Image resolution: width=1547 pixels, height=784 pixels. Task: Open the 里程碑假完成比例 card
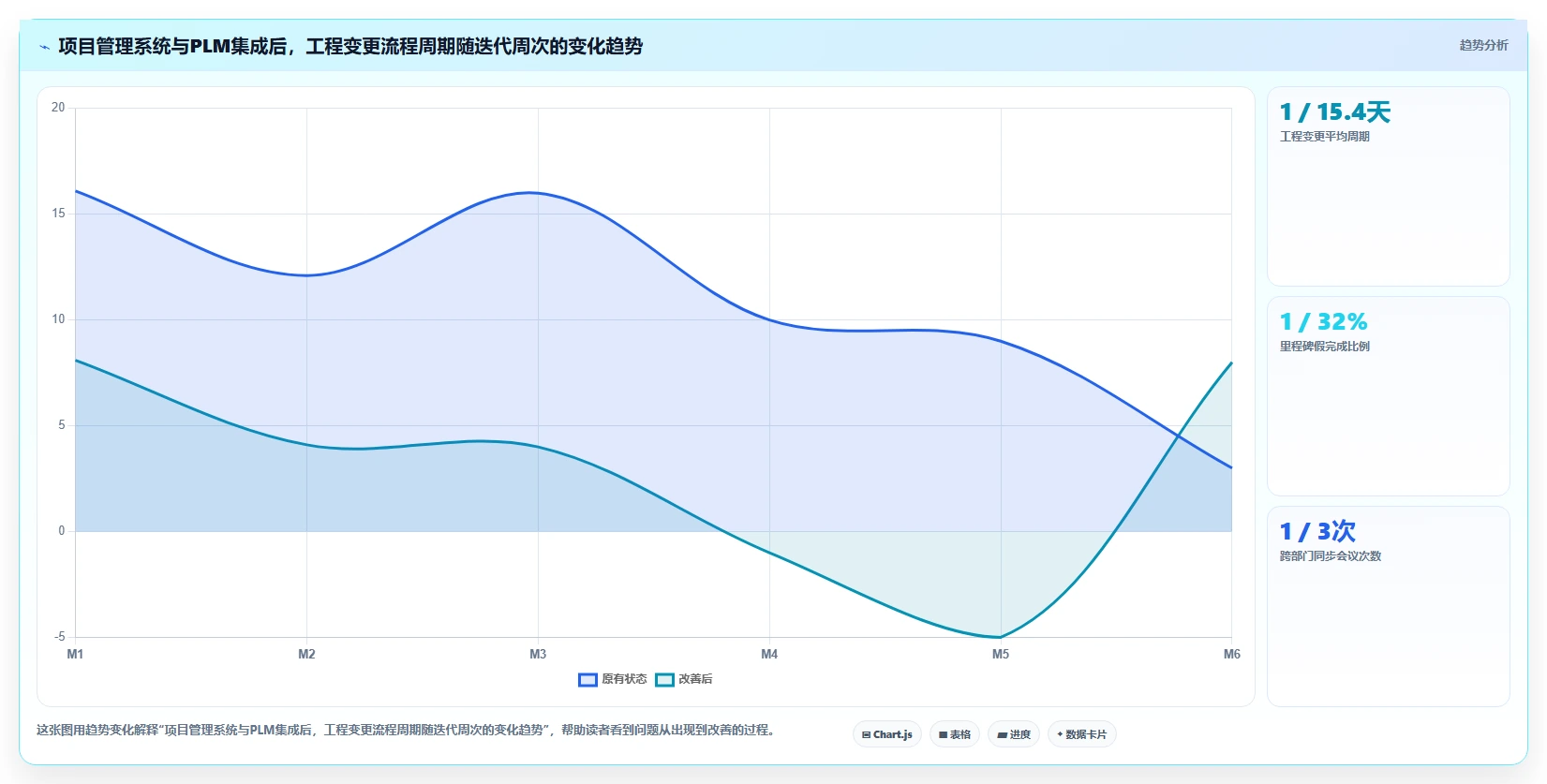point(1389,396)
